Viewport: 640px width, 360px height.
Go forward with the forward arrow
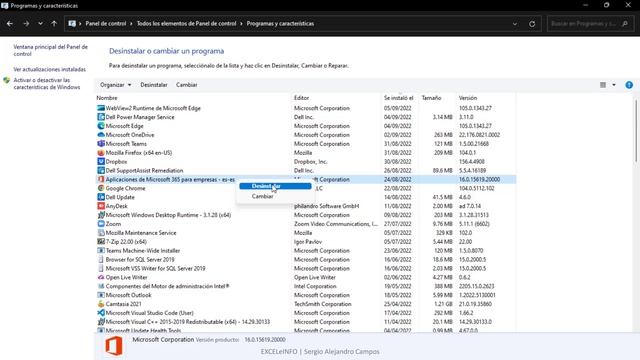[x=26, y=24]
